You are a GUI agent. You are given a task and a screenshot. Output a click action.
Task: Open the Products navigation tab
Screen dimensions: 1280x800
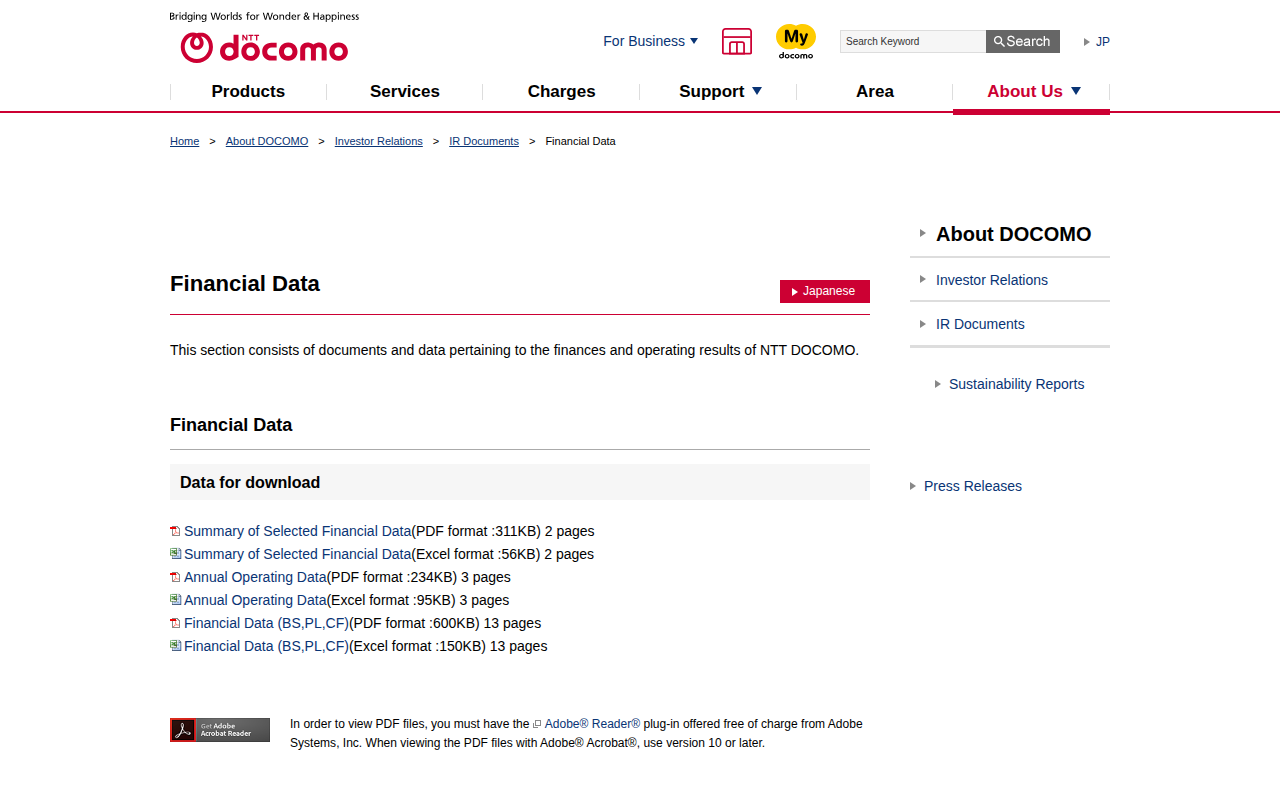pyautogui.click(x=248, y=91)
